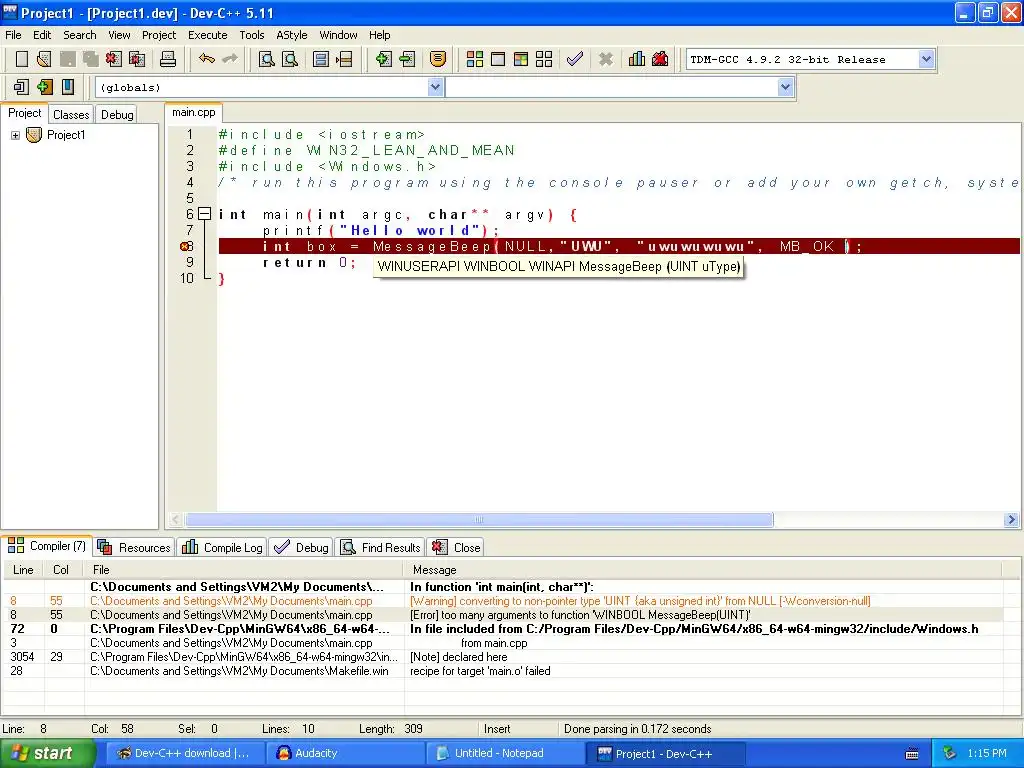Click the Syntax Check checkmark icon
This screenshot has height=768, width=1024.
coord(575,59)
